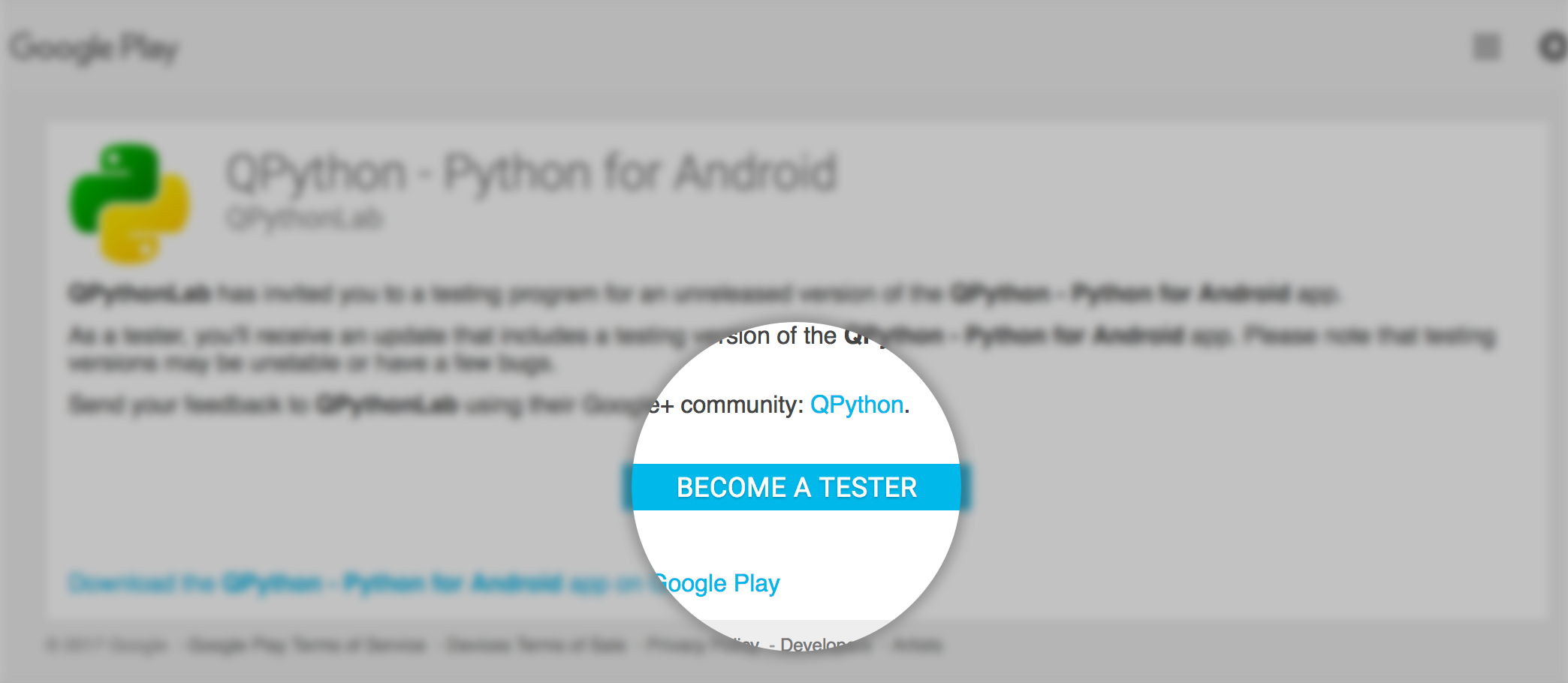Click bold QPythonLab starting the invitation sentence
Image resolution: width=1568 pixels, height=683 pixels.
(140, 293)
